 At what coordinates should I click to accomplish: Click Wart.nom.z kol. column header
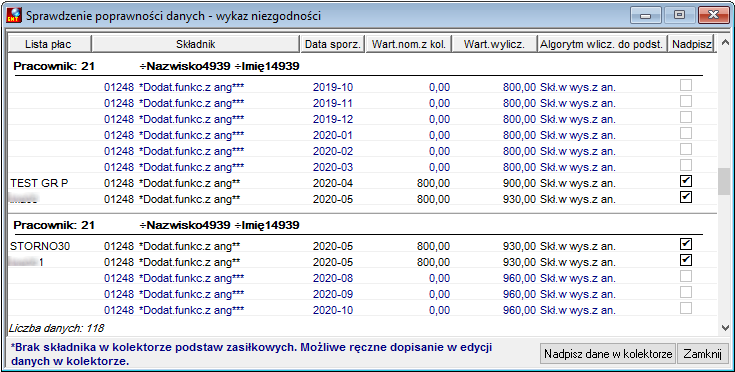tap(408, 44)
